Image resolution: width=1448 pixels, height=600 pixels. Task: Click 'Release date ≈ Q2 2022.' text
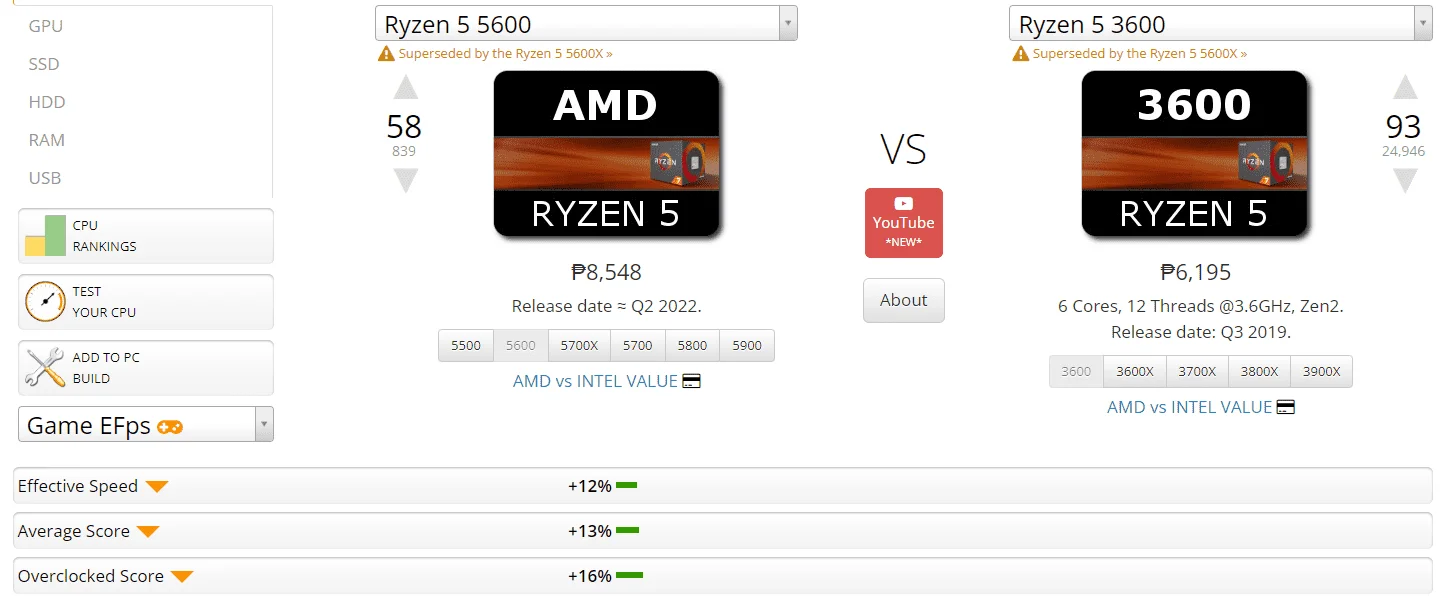(606, 306)
